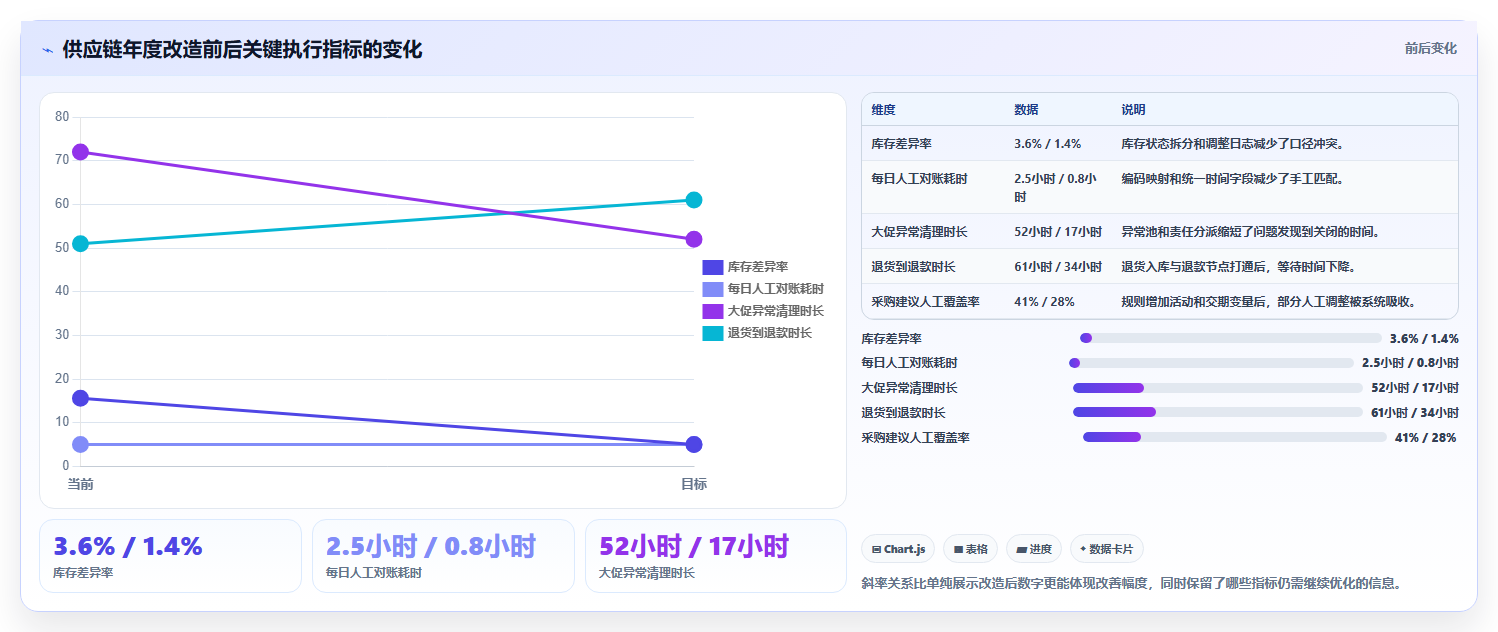This screenshot has width=1498, height=632.
Task: Click the cyan data point at 61 on 目标
Action: [694, 200]
